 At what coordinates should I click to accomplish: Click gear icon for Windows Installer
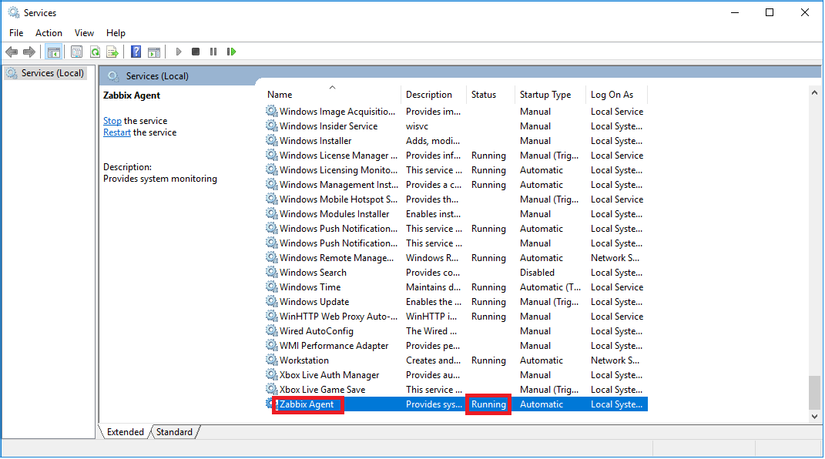pos(271,141)
